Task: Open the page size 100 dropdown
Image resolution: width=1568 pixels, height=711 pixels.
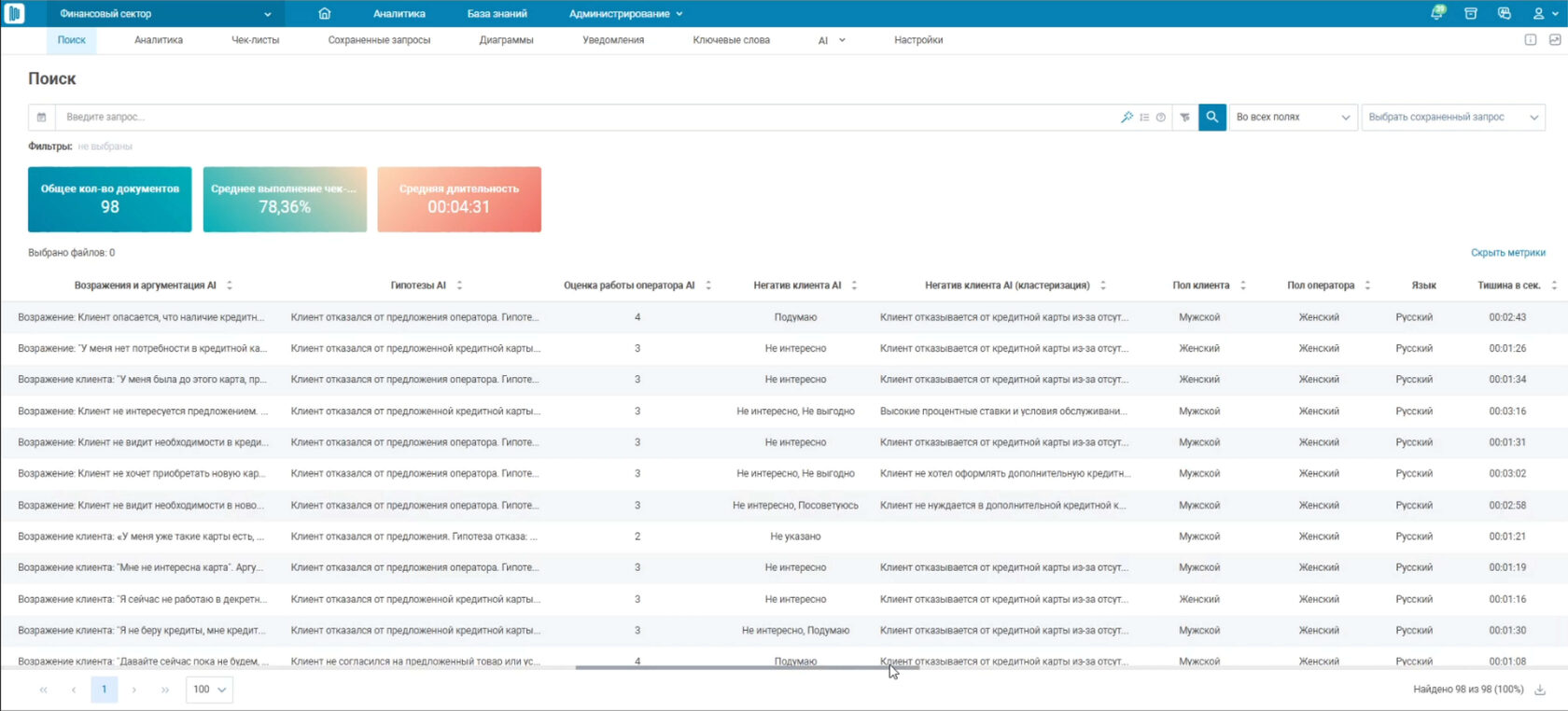Action: (209, 690)
